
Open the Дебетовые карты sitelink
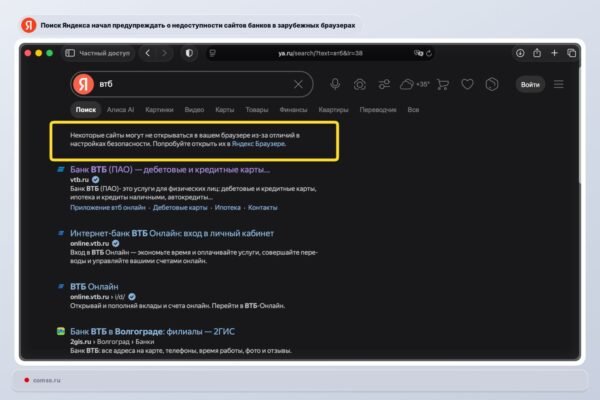[180, 207]
